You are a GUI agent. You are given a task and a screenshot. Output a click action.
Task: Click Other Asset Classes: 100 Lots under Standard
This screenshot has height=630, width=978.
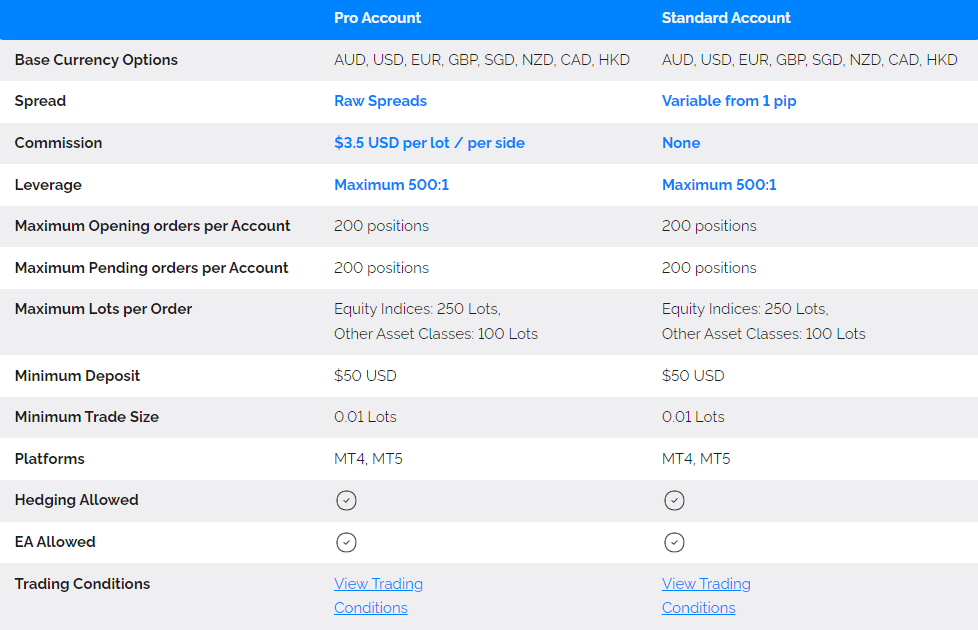pos(763,334)
